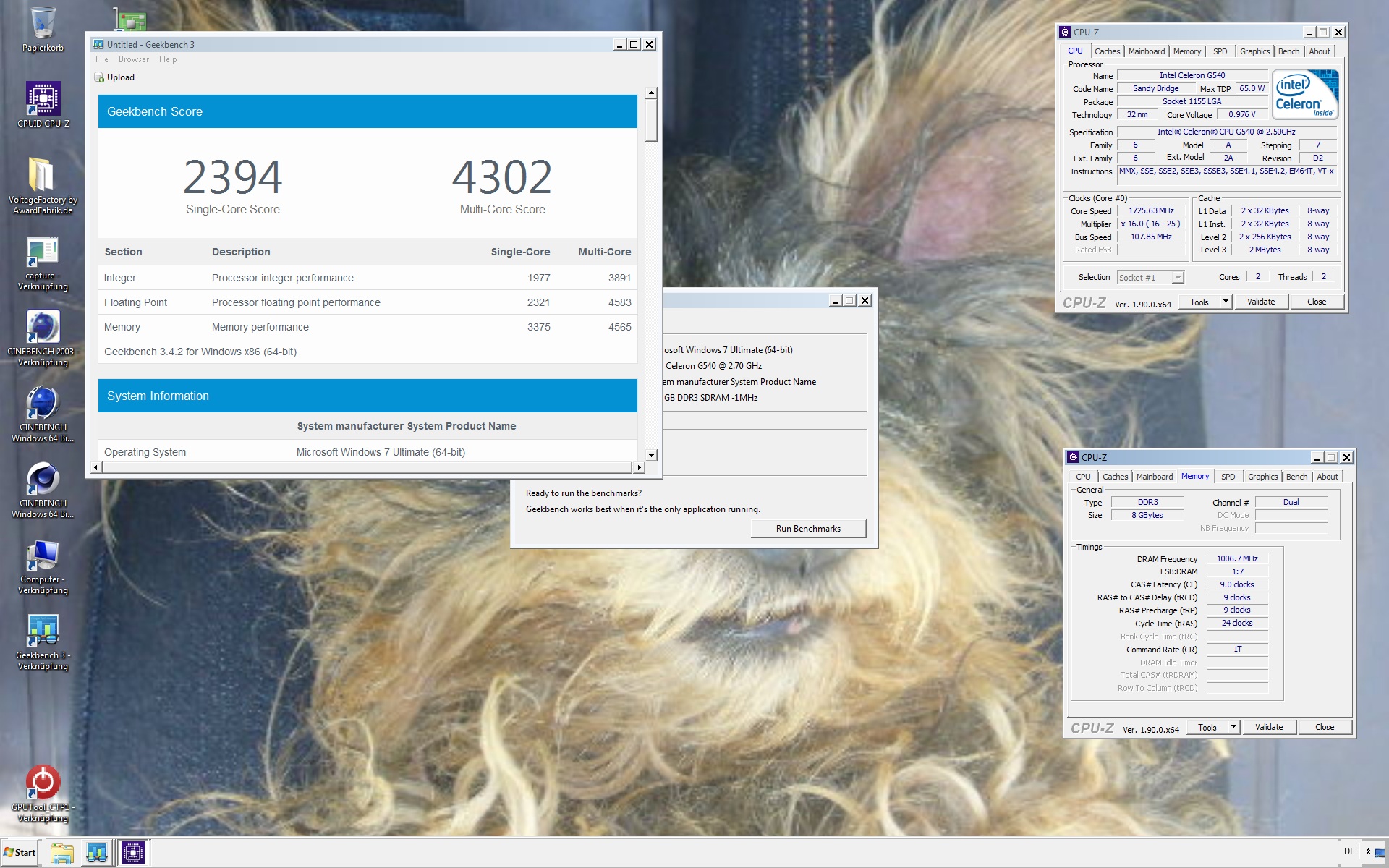Switch to Memory tab in top CPU-Z

(x=1187, y=51)
